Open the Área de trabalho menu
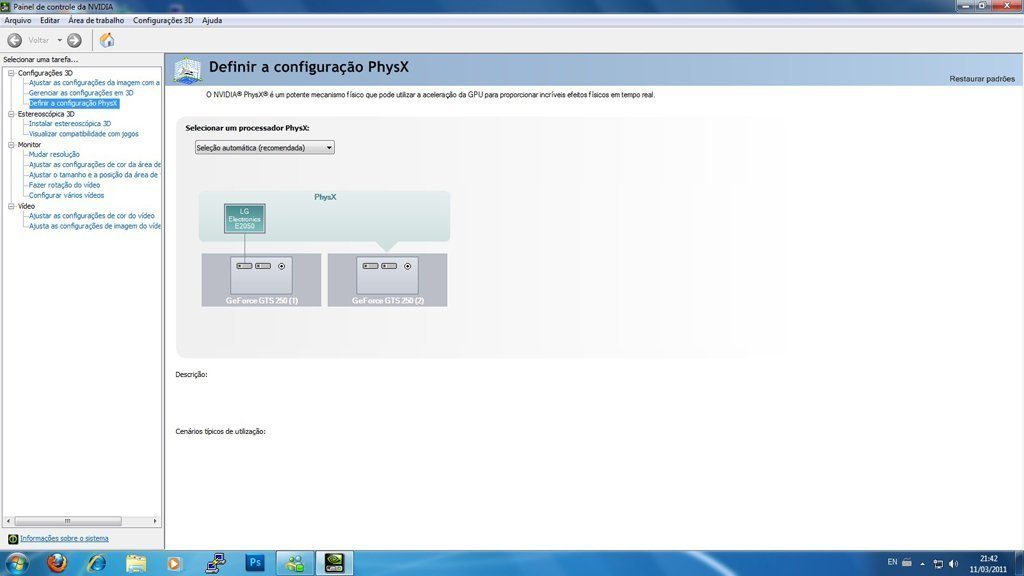 96,20
